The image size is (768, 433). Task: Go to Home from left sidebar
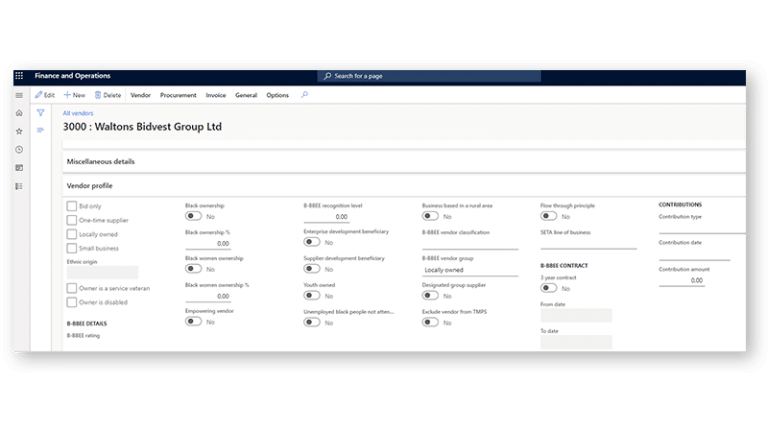19,113
